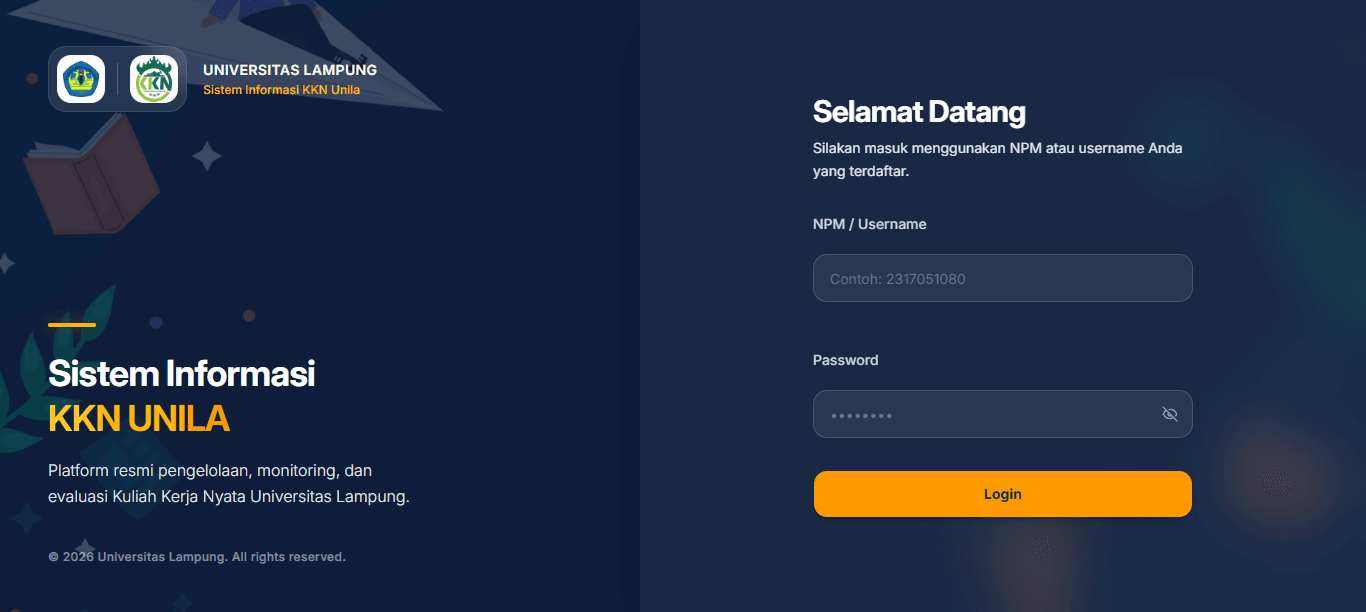Click the Password field label
The image size is (1366, 612).
pos(846,360)
